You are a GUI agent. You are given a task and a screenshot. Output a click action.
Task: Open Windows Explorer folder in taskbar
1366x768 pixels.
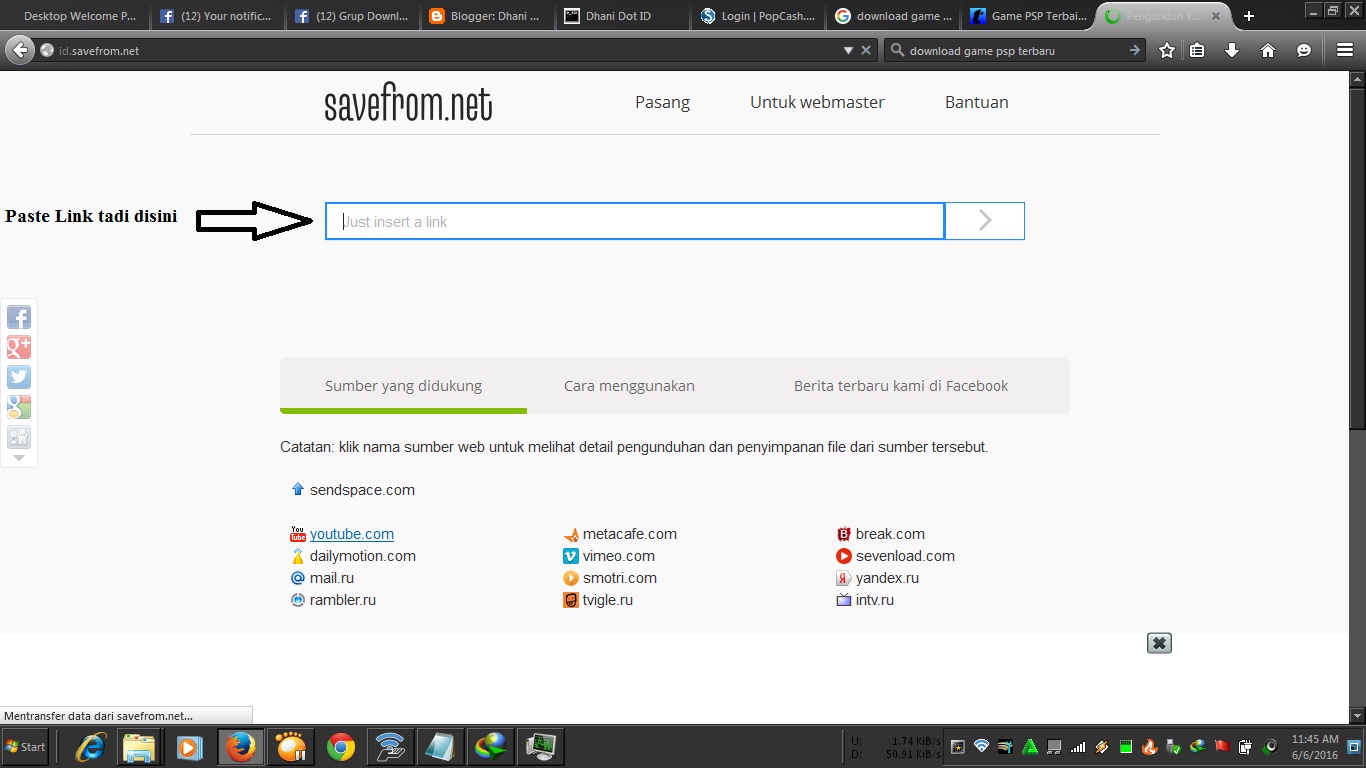(x=140, y=747)
